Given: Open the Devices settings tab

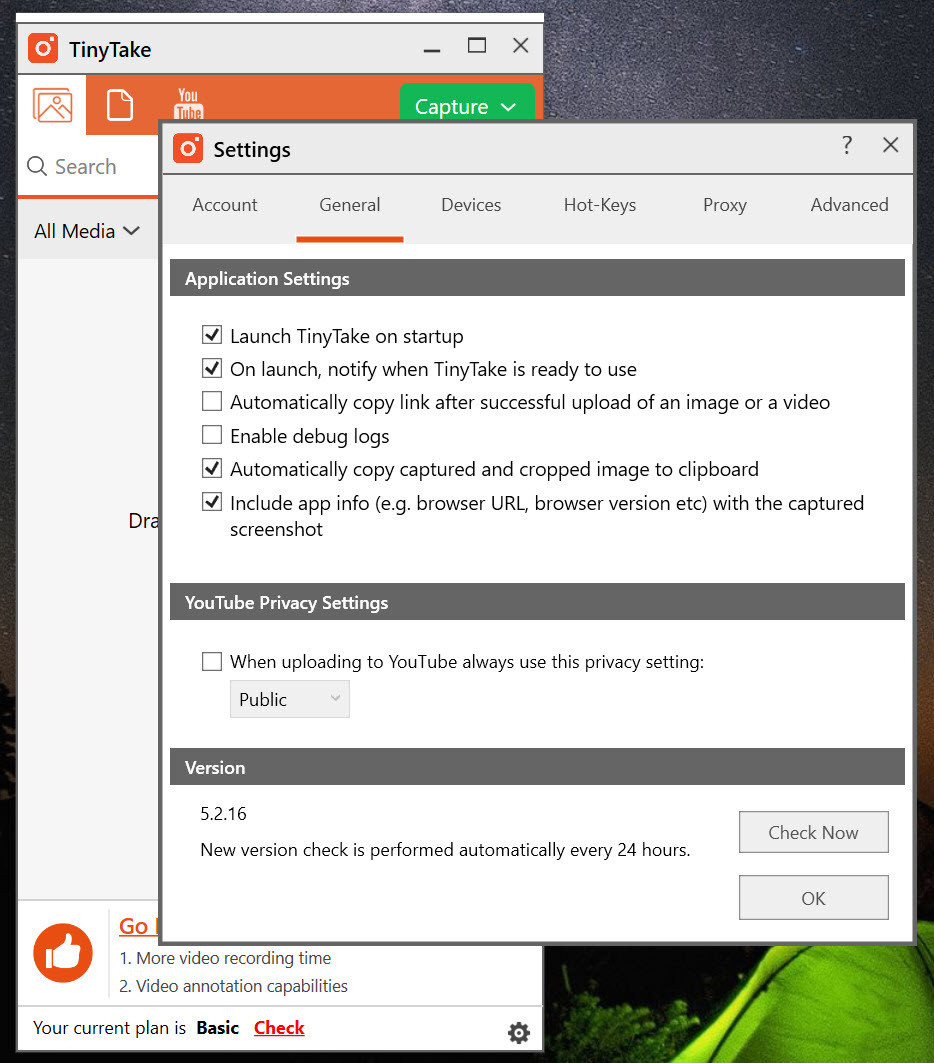Looking at the screenshot, I should pos(471,205).
